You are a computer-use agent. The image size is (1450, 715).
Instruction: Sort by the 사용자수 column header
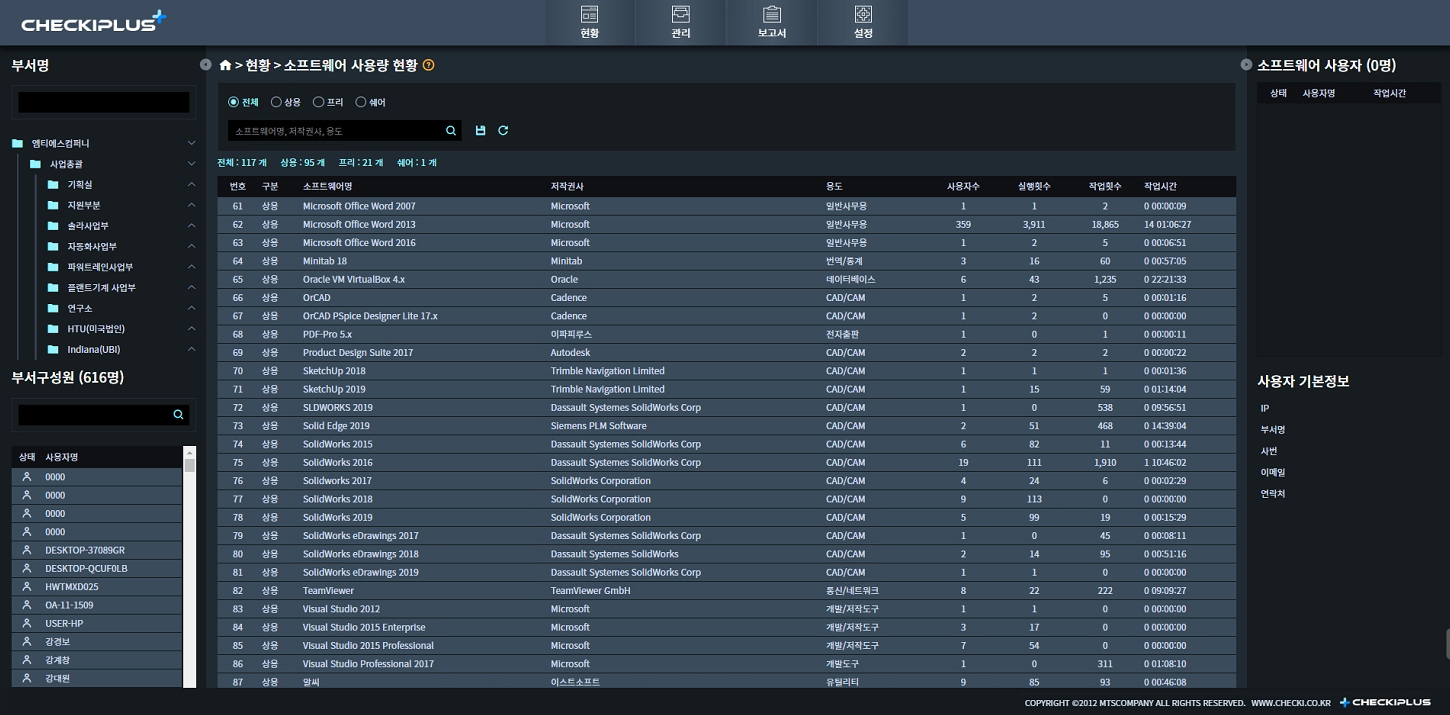pyautogui.click(x=963, y=186)
